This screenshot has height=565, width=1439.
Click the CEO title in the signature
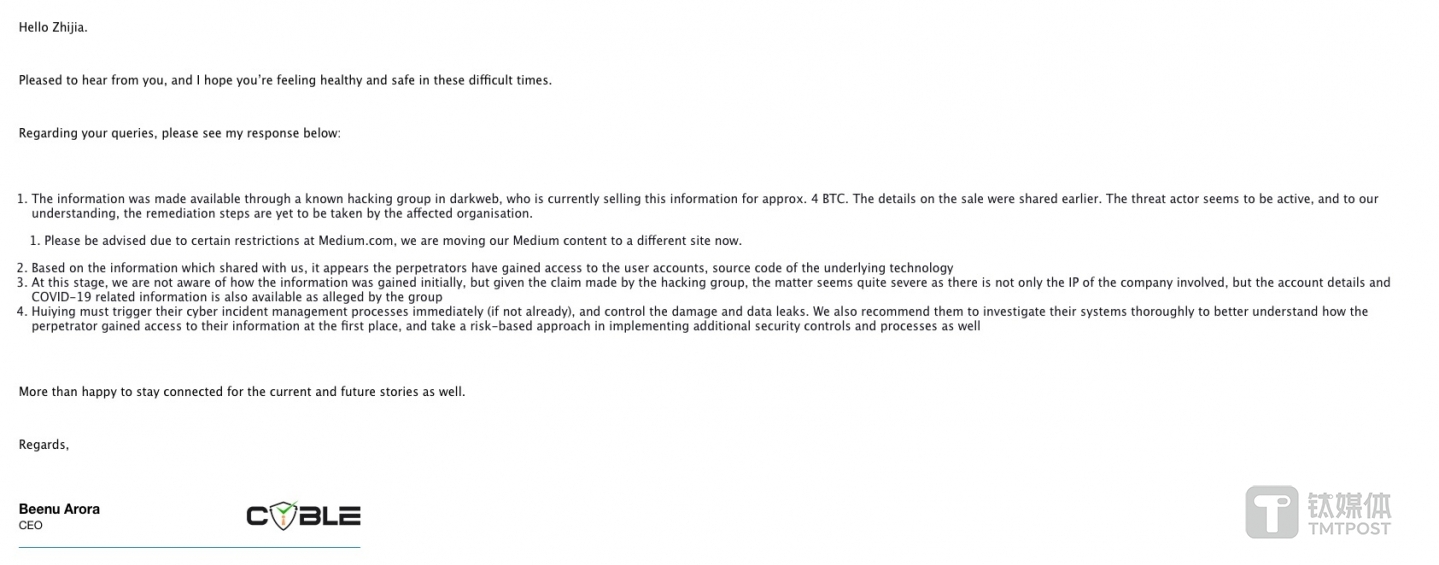click(30, 525)
